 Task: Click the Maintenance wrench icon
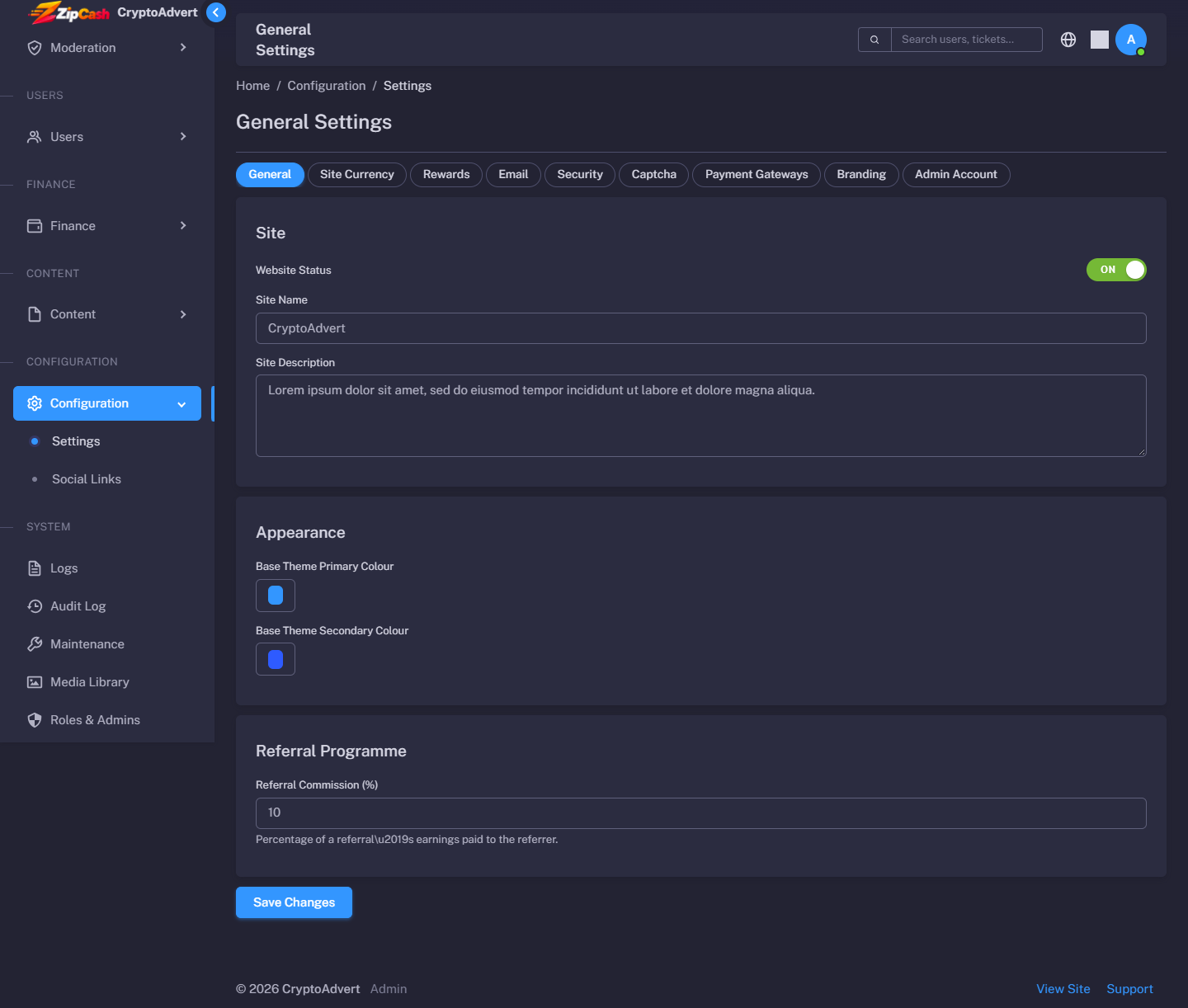(x=35, y=644)
